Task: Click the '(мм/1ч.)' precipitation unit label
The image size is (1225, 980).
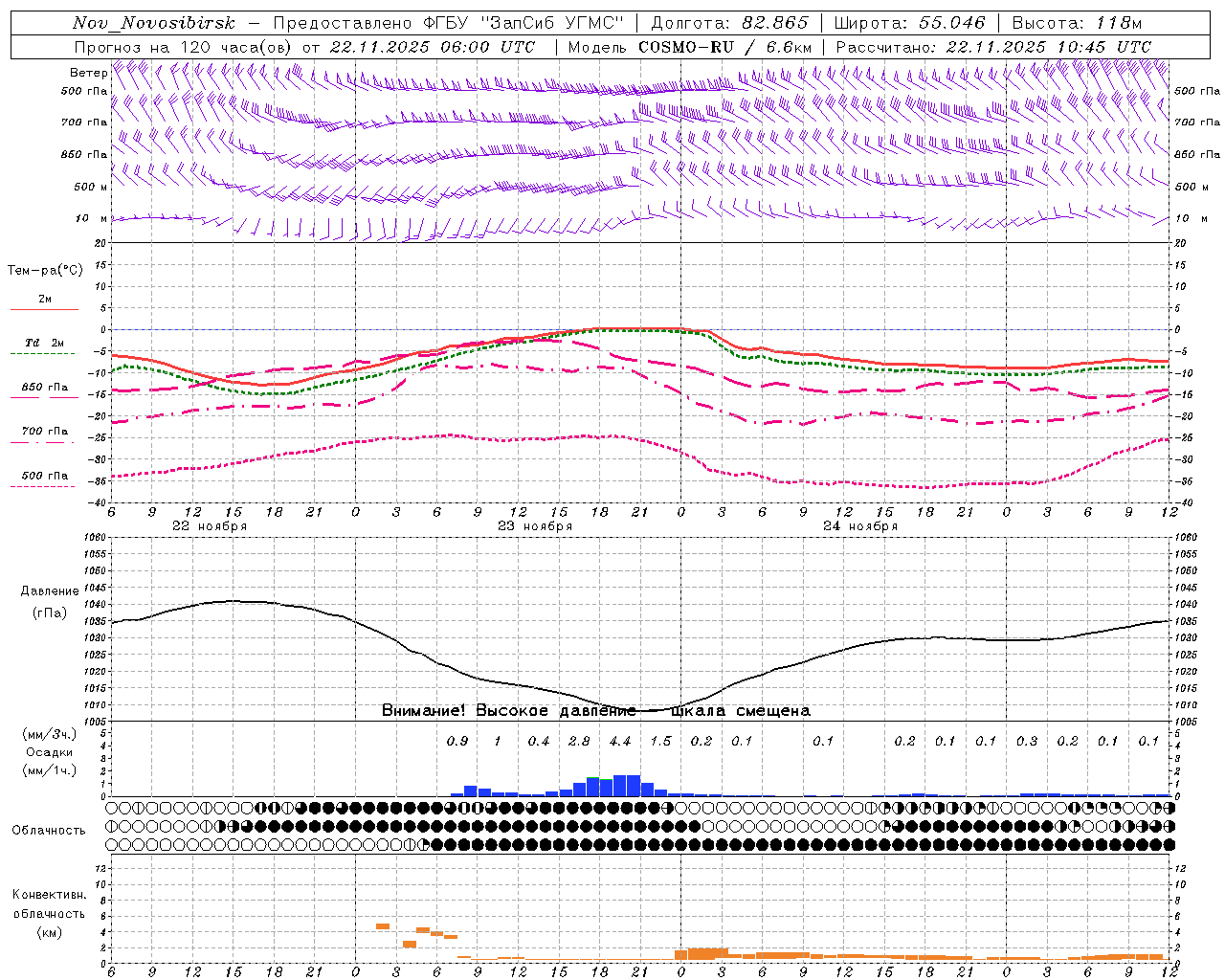Action: pyautogui.click(x=50, y=770)
